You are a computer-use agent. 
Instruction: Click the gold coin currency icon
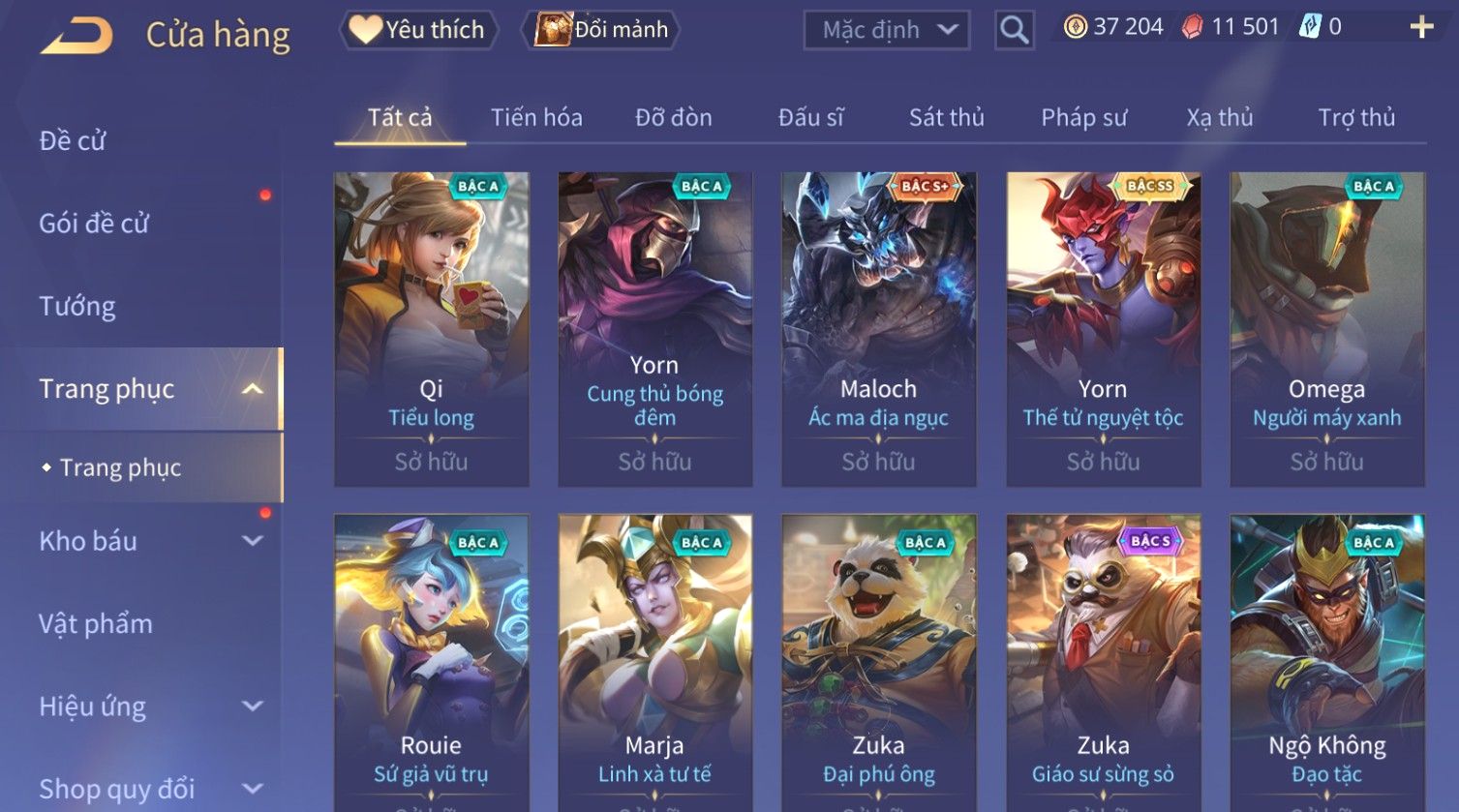coord(1075,27)
